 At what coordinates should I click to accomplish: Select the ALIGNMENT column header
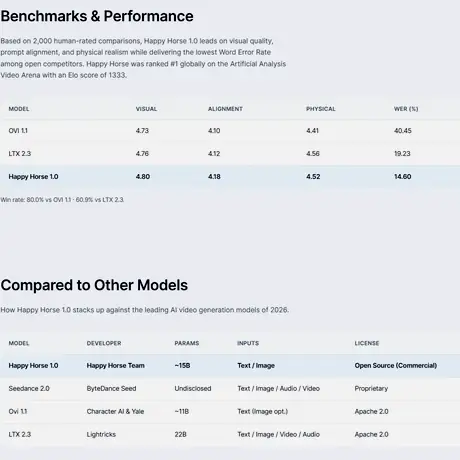click(x=225, y=109)
